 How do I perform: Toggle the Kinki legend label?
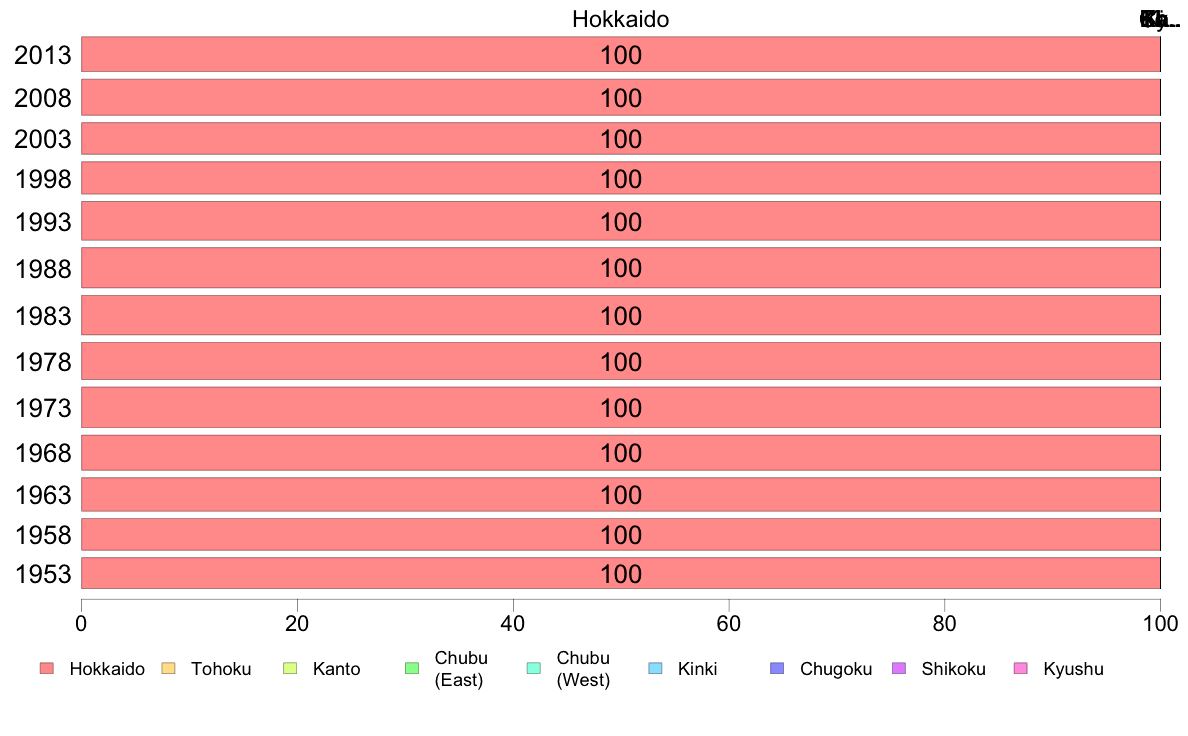[x=697, y=669]
